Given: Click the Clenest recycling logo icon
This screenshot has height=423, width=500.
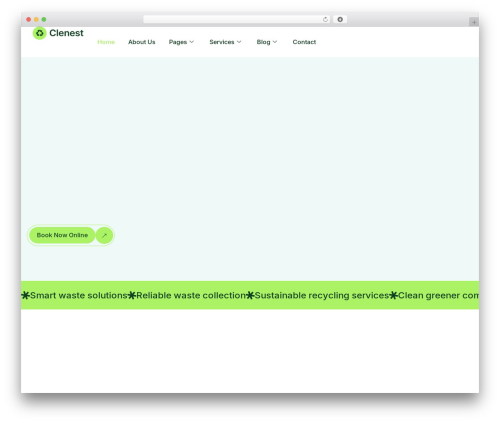Looking at the screenshot, I should 39,33.
